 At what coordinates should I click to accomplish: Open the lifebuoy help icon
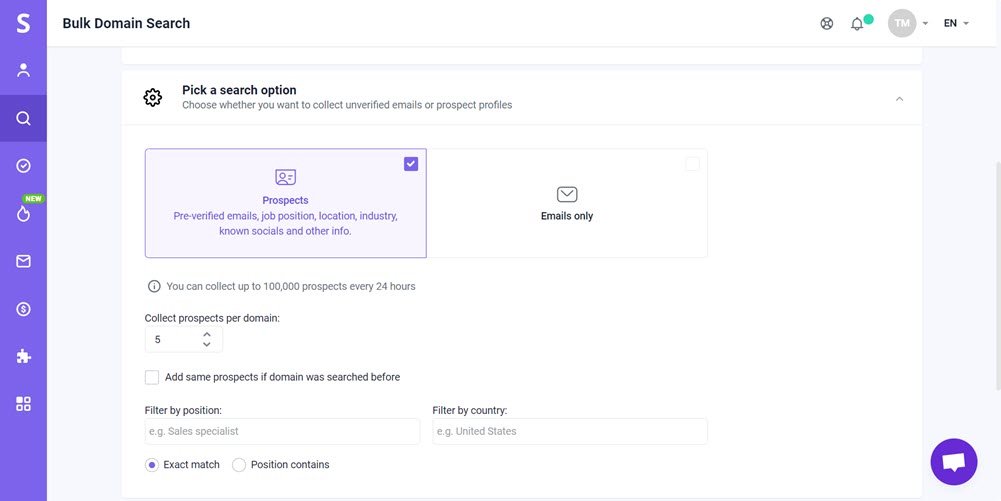pyautogui.click(x=827, y=24)
